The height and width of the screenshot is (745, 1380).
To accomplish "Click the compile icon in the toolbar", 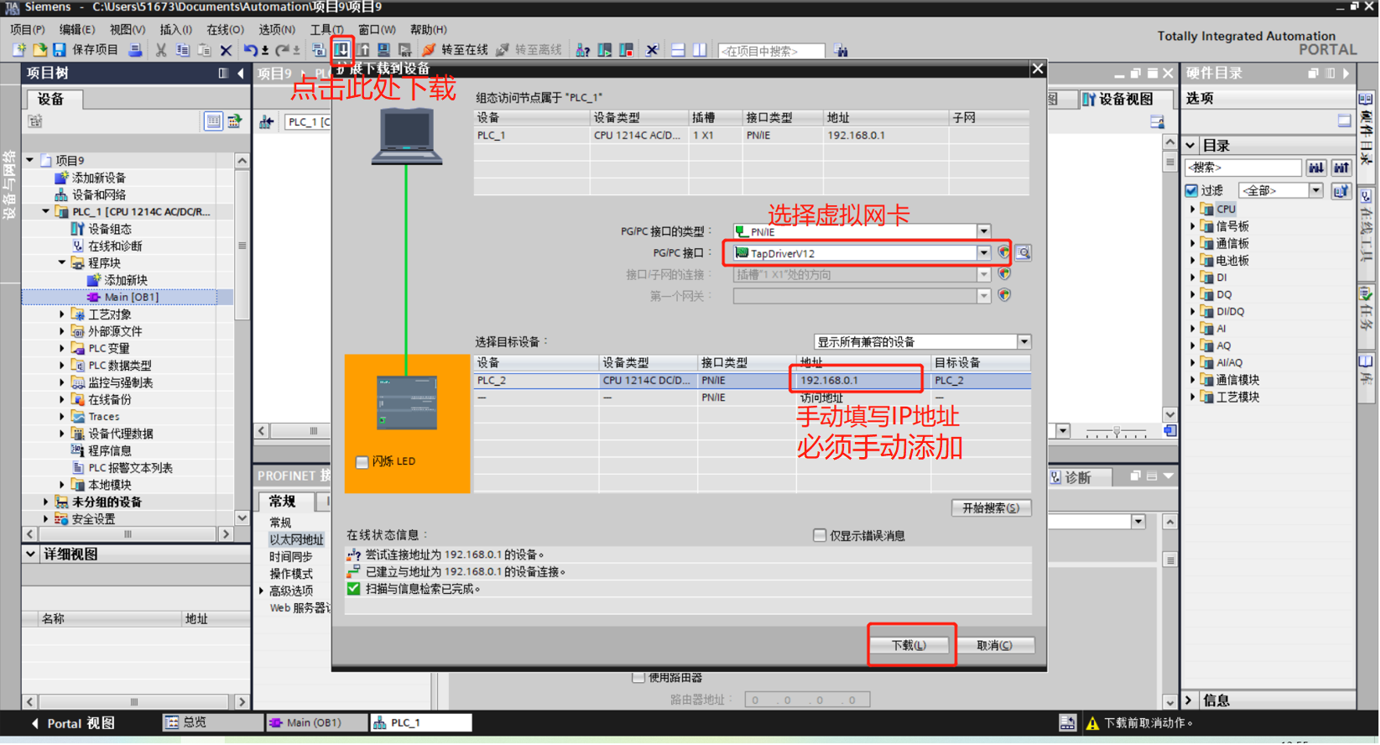I will (x=319, y=50).
